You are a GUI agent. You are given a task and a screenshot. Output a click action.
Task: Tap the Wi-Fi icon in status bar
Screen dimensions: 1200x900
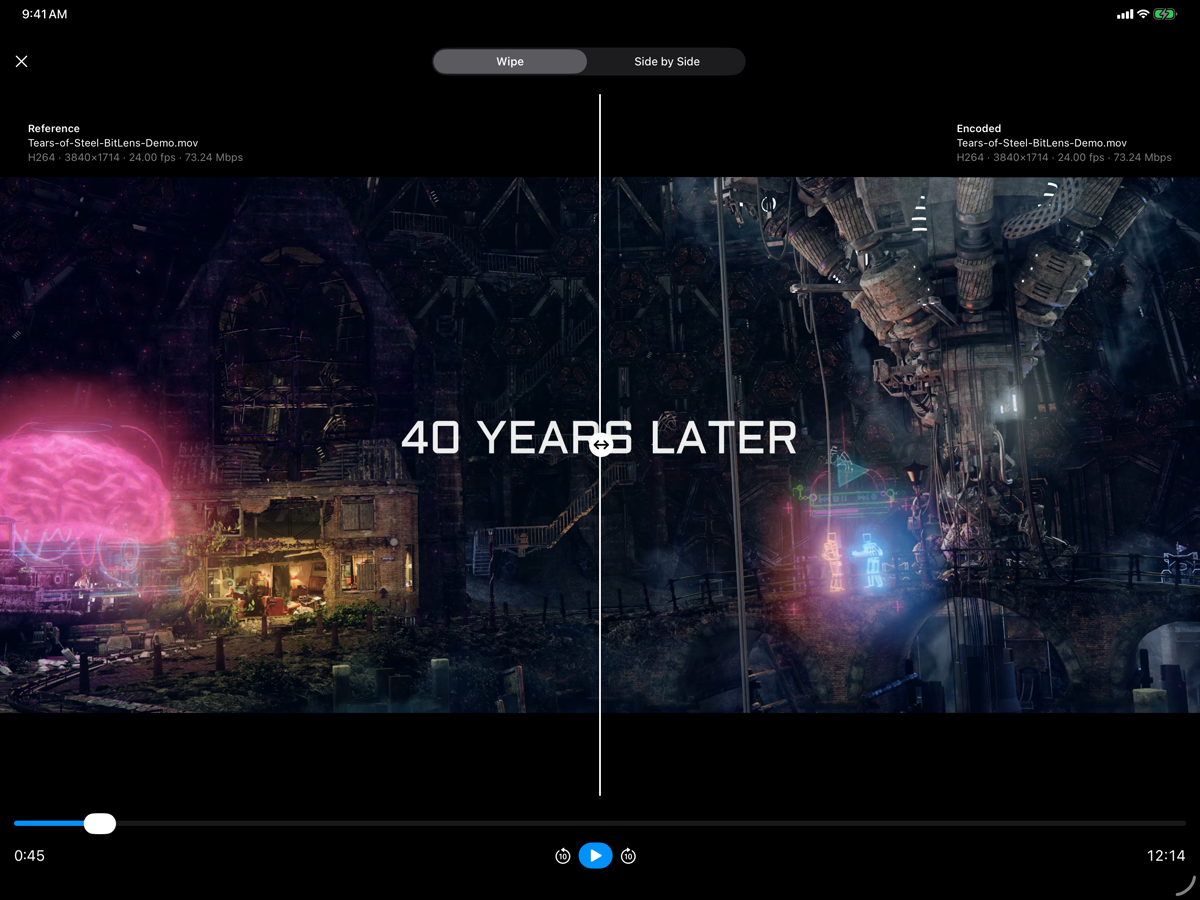(x=1143, y=14)
